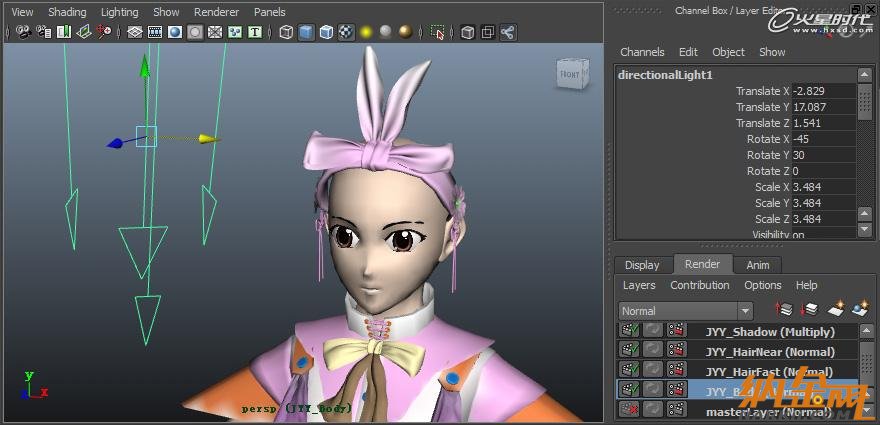Click the Channel Box scroll up arrow
880x425 pixels.
(x=865, y=75)
